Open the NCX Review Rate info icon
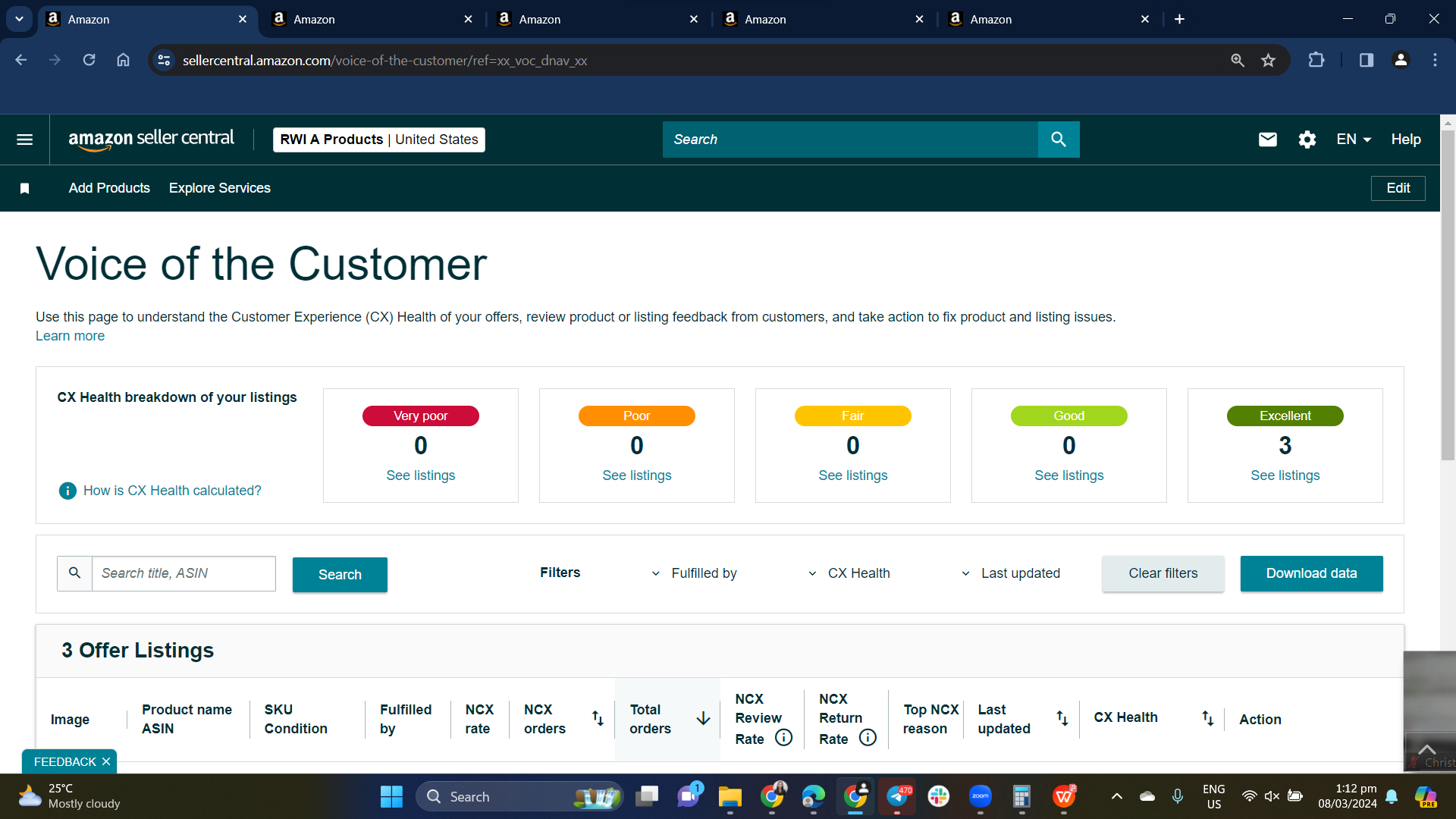 784,738
